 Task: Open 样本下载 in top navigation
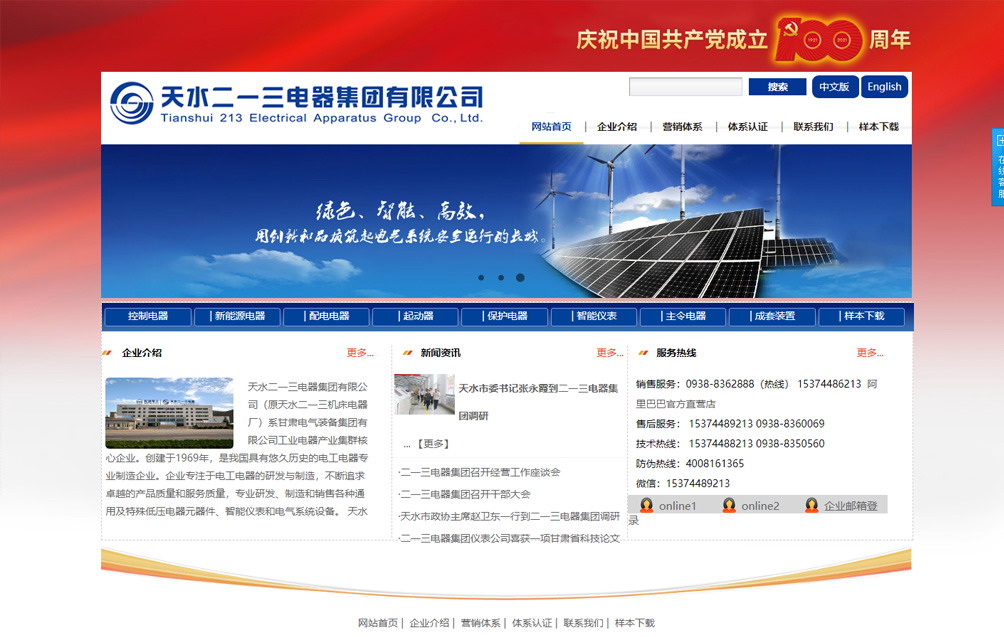pyautogui.click(x=878, y=127)
